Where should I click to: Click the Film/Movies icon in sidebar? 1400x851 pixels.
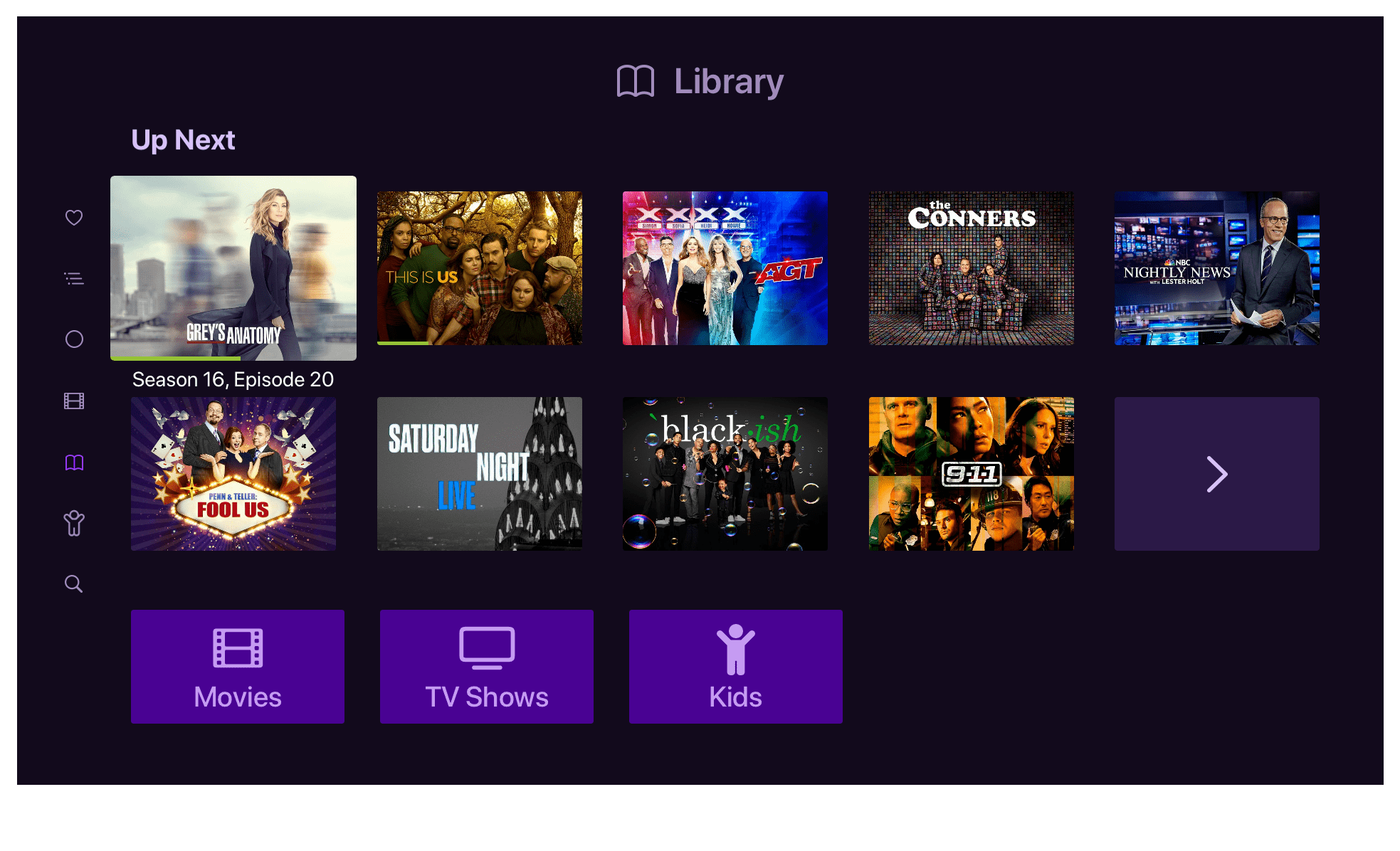(75, 400)
